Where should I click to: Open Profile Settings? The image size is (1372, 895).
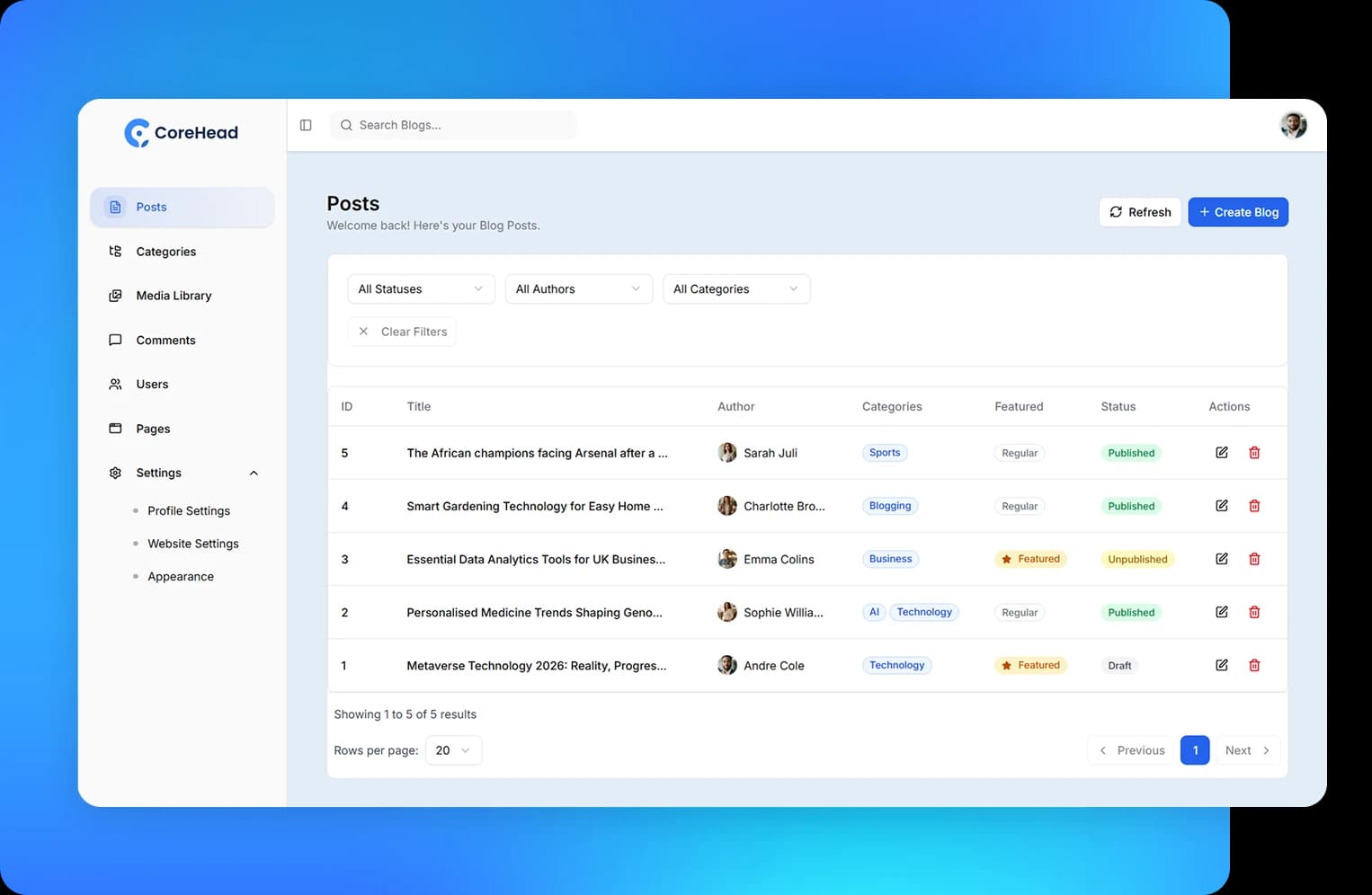click(188, 510)
